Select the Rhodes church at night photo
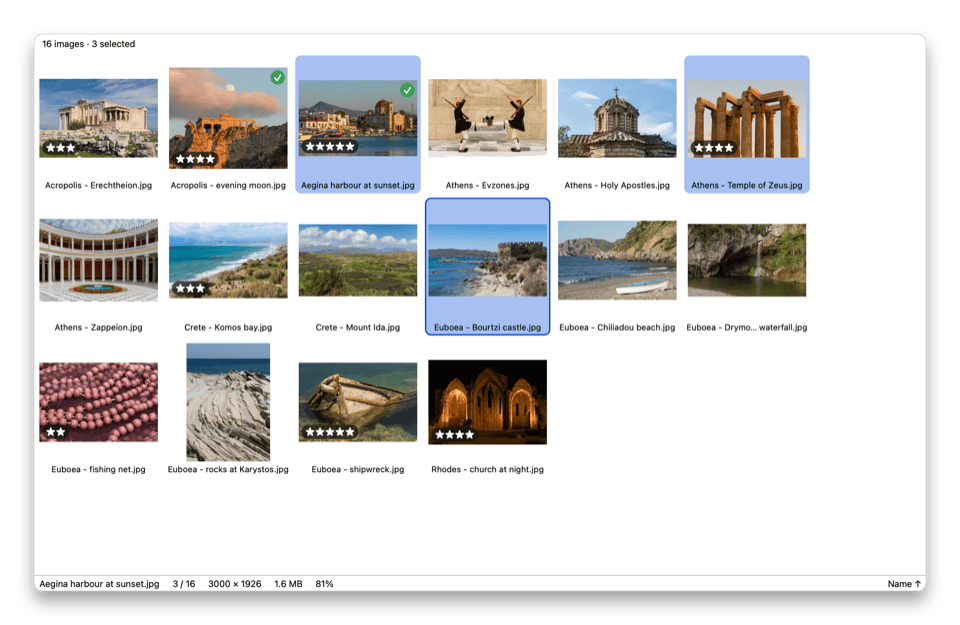960x625 pixels. pos(487,402)
